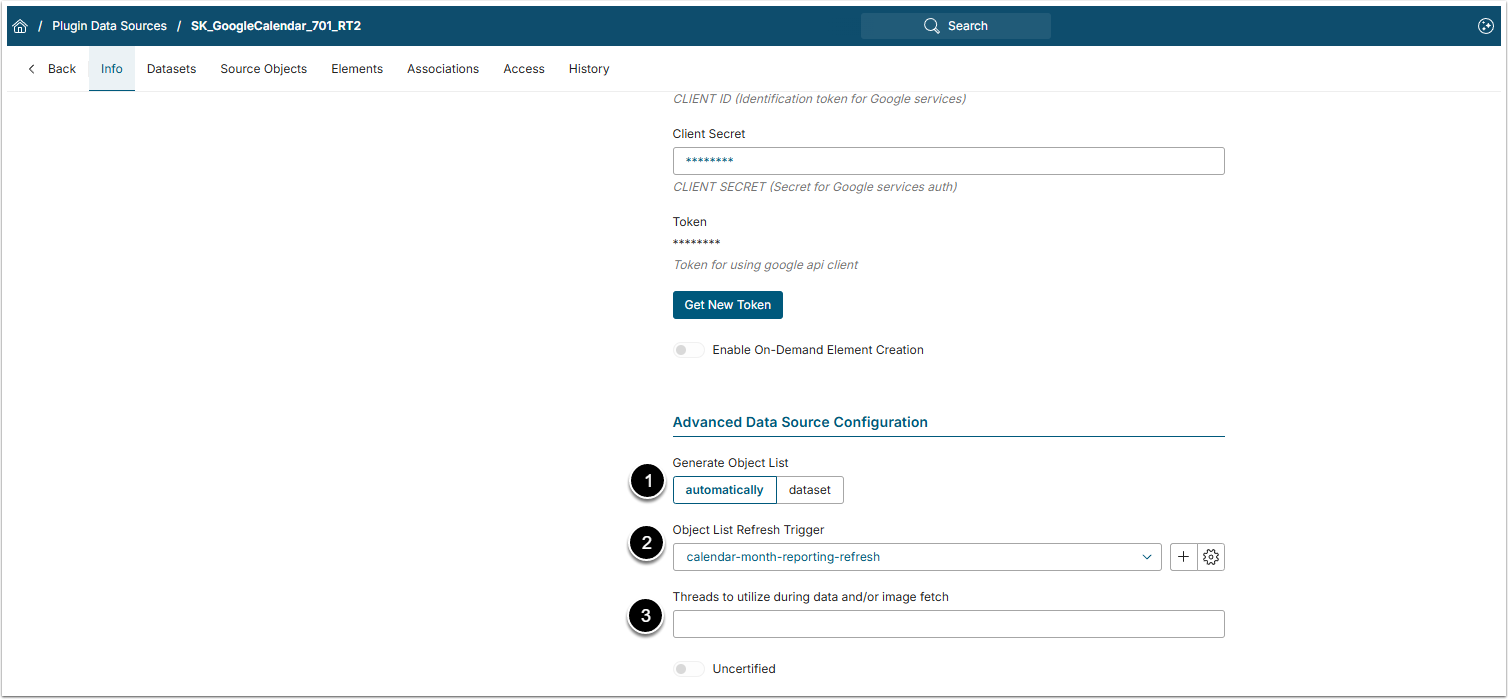
Task: Click the Threads to utilize input field
Action: click(x=948, y=624)
